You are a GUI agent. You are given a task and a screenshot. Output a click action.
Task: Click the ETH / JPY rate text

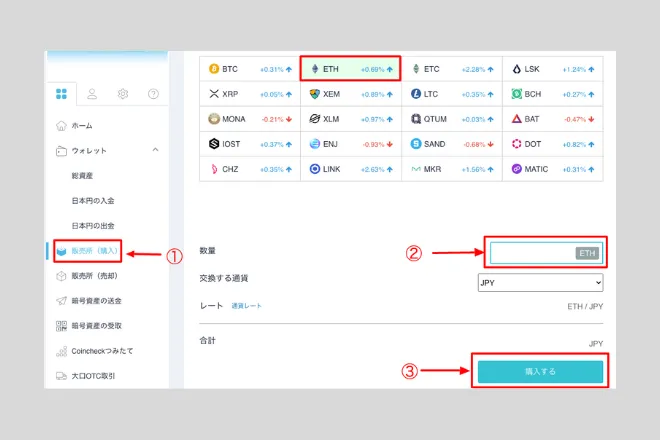(585, 306)
